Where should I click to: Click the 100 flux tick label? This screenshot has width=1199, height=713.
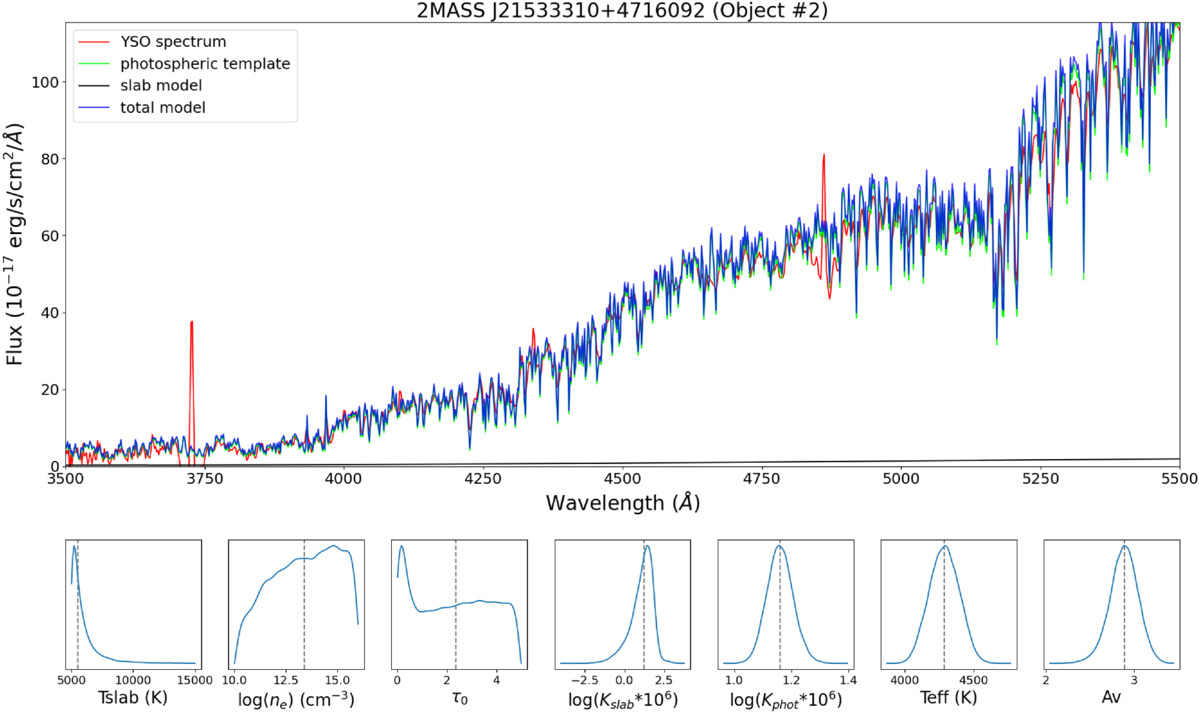pos(44,82)
